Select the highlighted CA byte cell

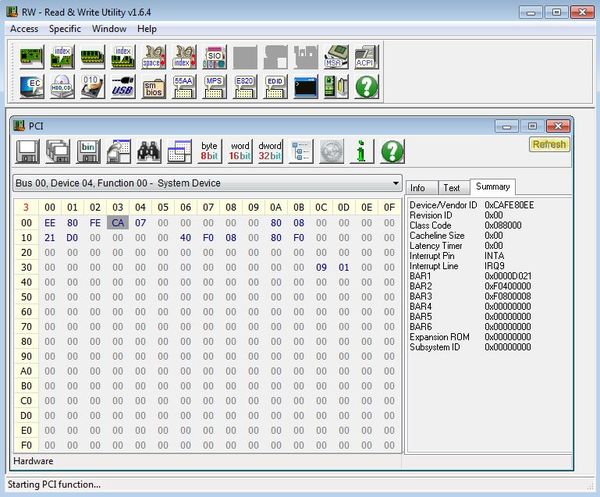click(118, 222)
